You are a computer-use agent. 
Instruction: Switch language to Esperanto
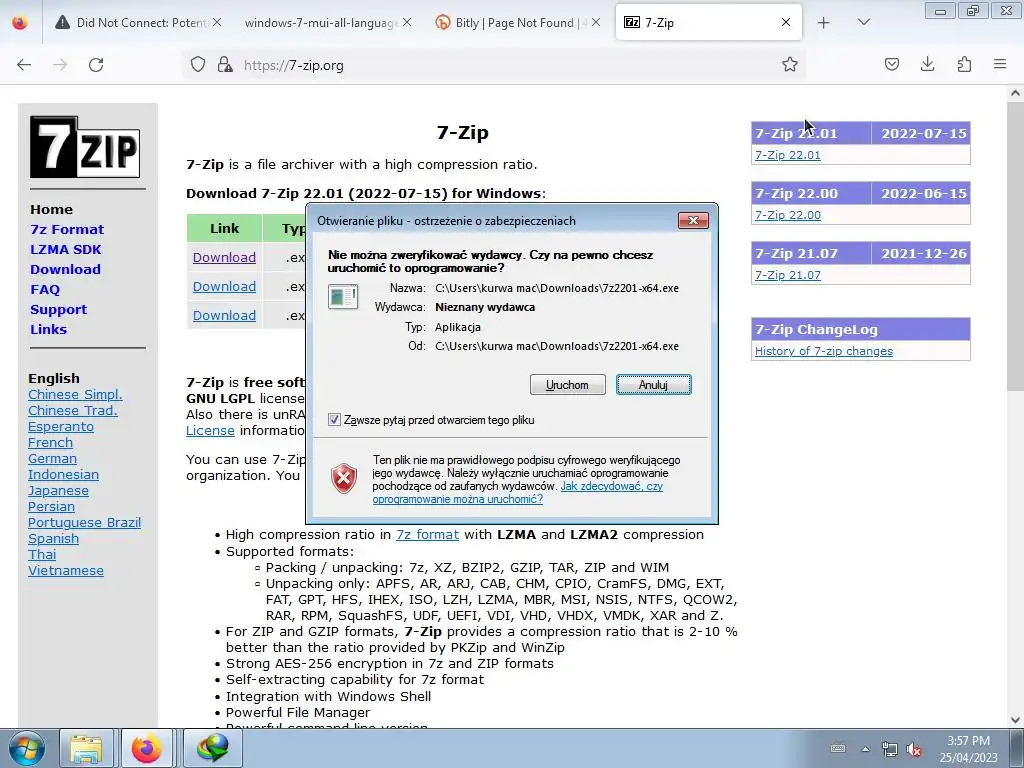pyautogui.click(x=61, y=426)
